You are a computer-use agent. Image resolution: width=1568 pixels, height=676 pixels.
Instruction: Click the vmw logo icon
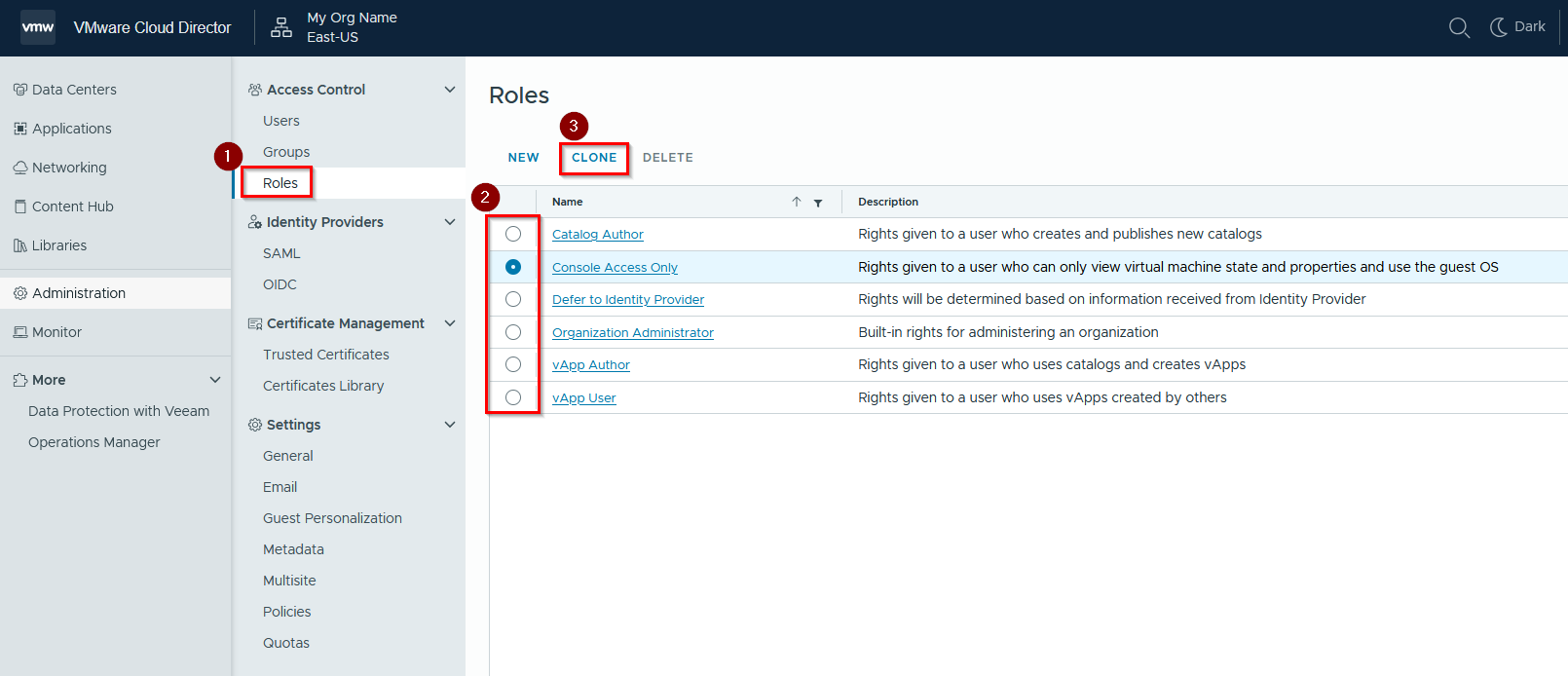[38, 27]
